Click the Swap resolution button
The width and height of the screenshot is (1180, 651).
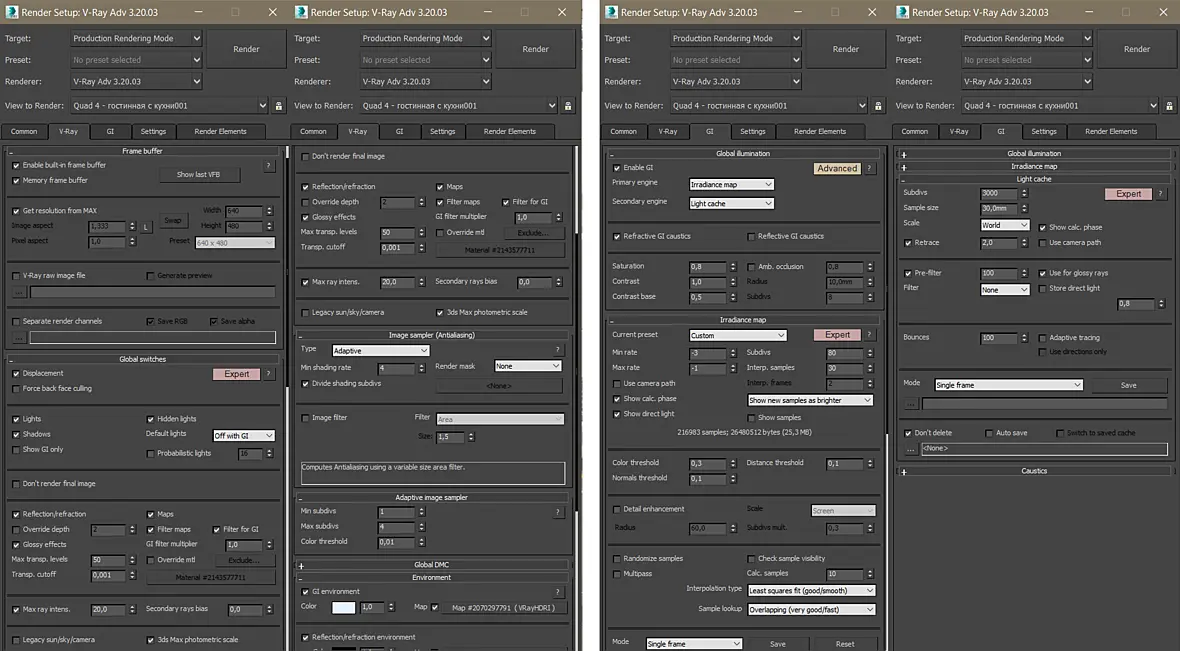[x=173, y=221]
